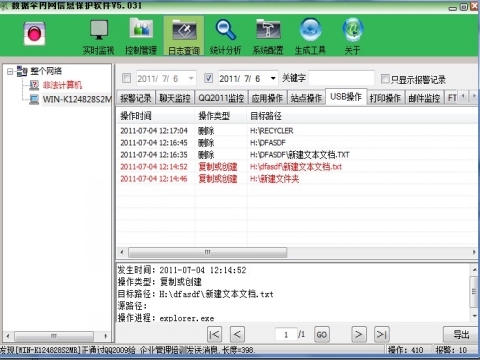Click the red record button icon
This screenshot has width=480, height=360.
click(x=34, y=33)
